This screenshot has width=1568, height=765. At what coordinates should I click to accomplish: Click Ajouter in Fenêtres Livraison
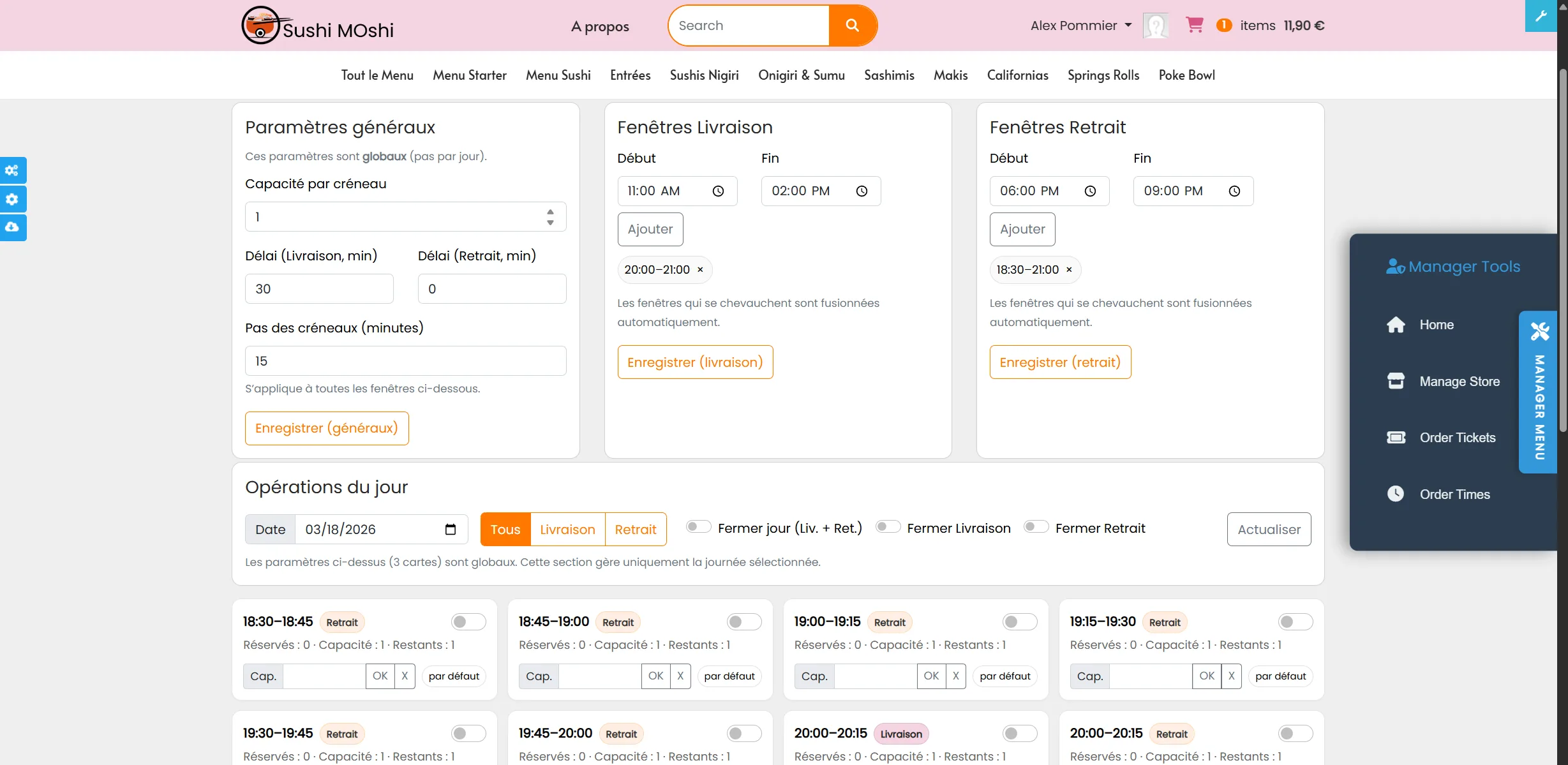click(x=650, y=229)
